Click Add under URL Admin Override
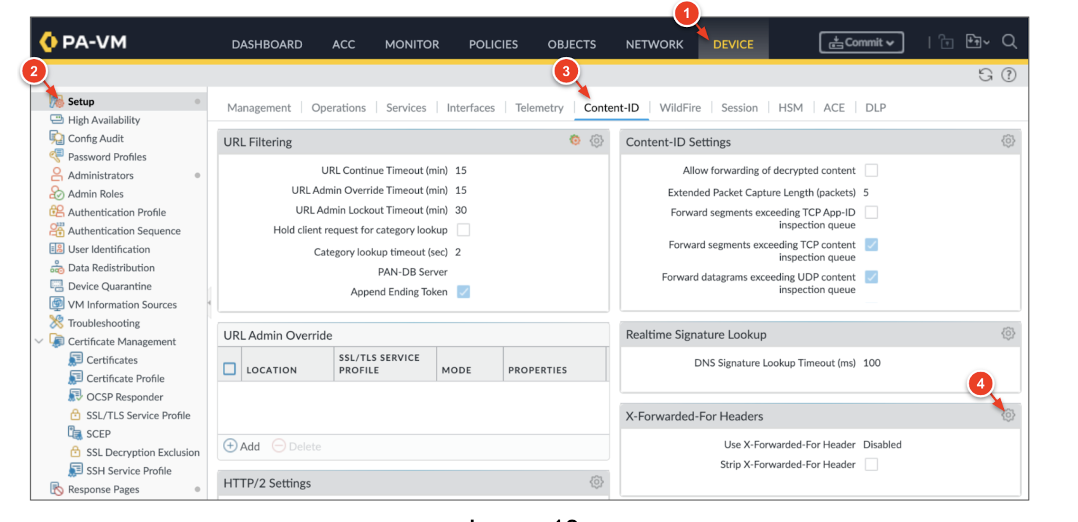The image size is (1078, 522). (241, 446)
